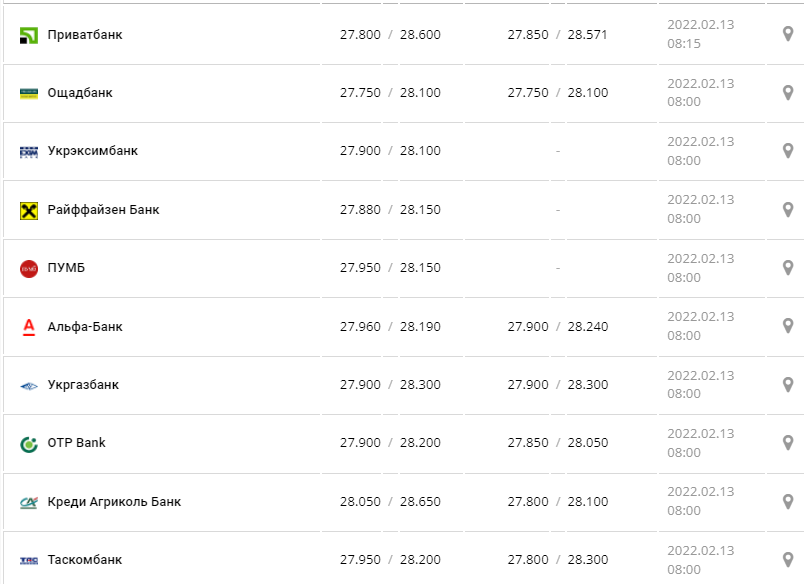Open the Приватбанк bank link

coord(85,35)
